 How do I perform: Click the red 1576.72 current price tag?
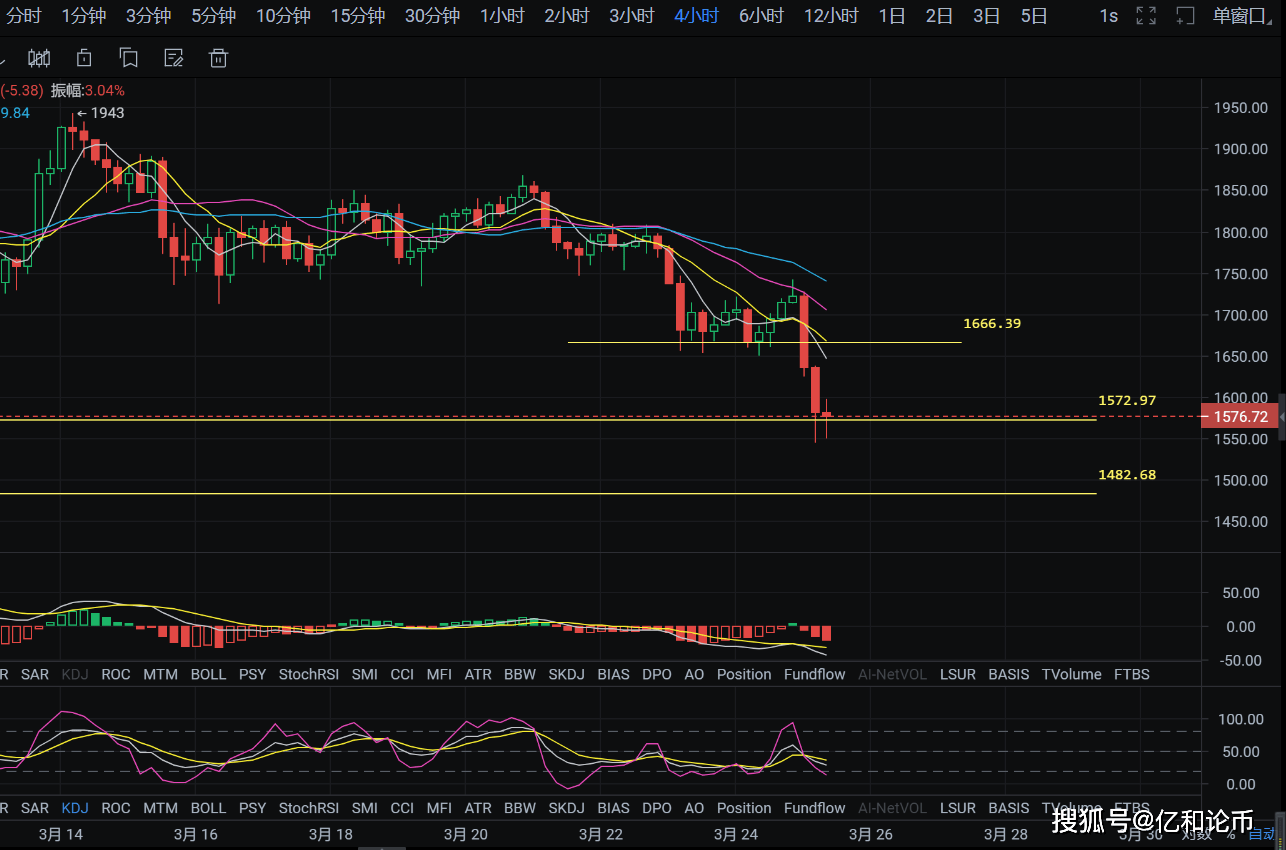pos(1240,416)
